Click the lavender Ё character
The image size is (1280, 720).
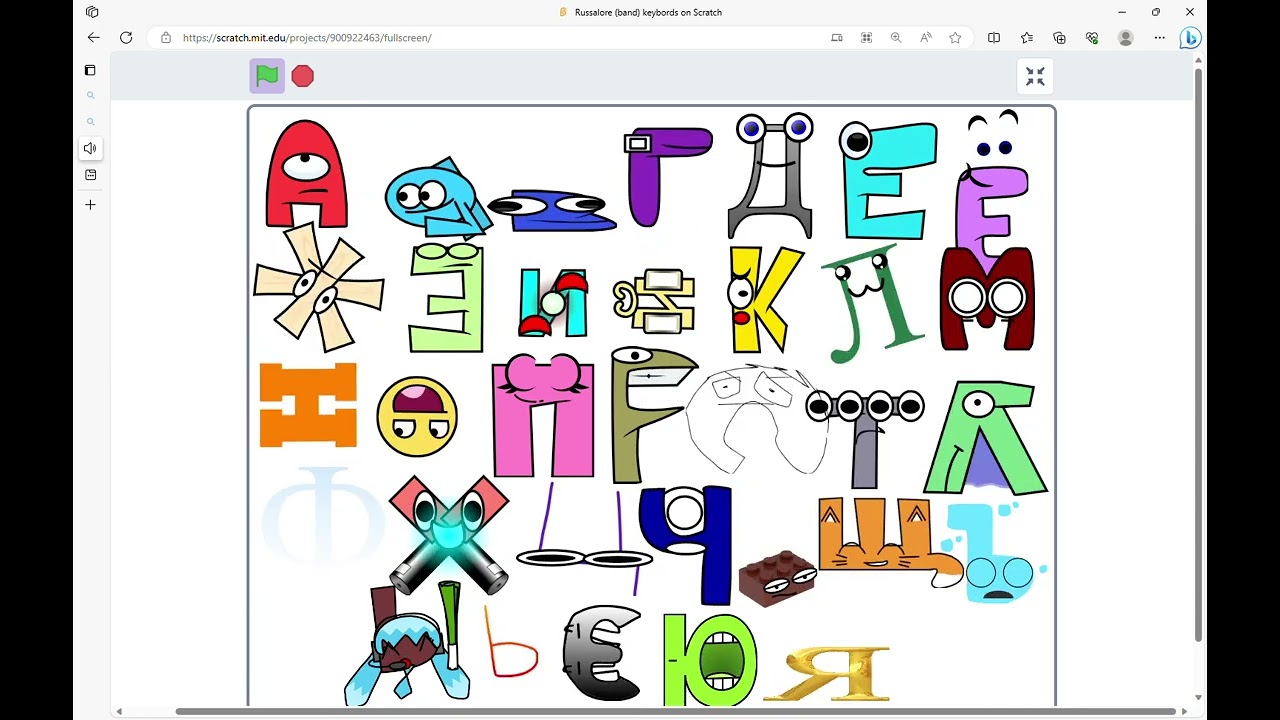(990, 195)
